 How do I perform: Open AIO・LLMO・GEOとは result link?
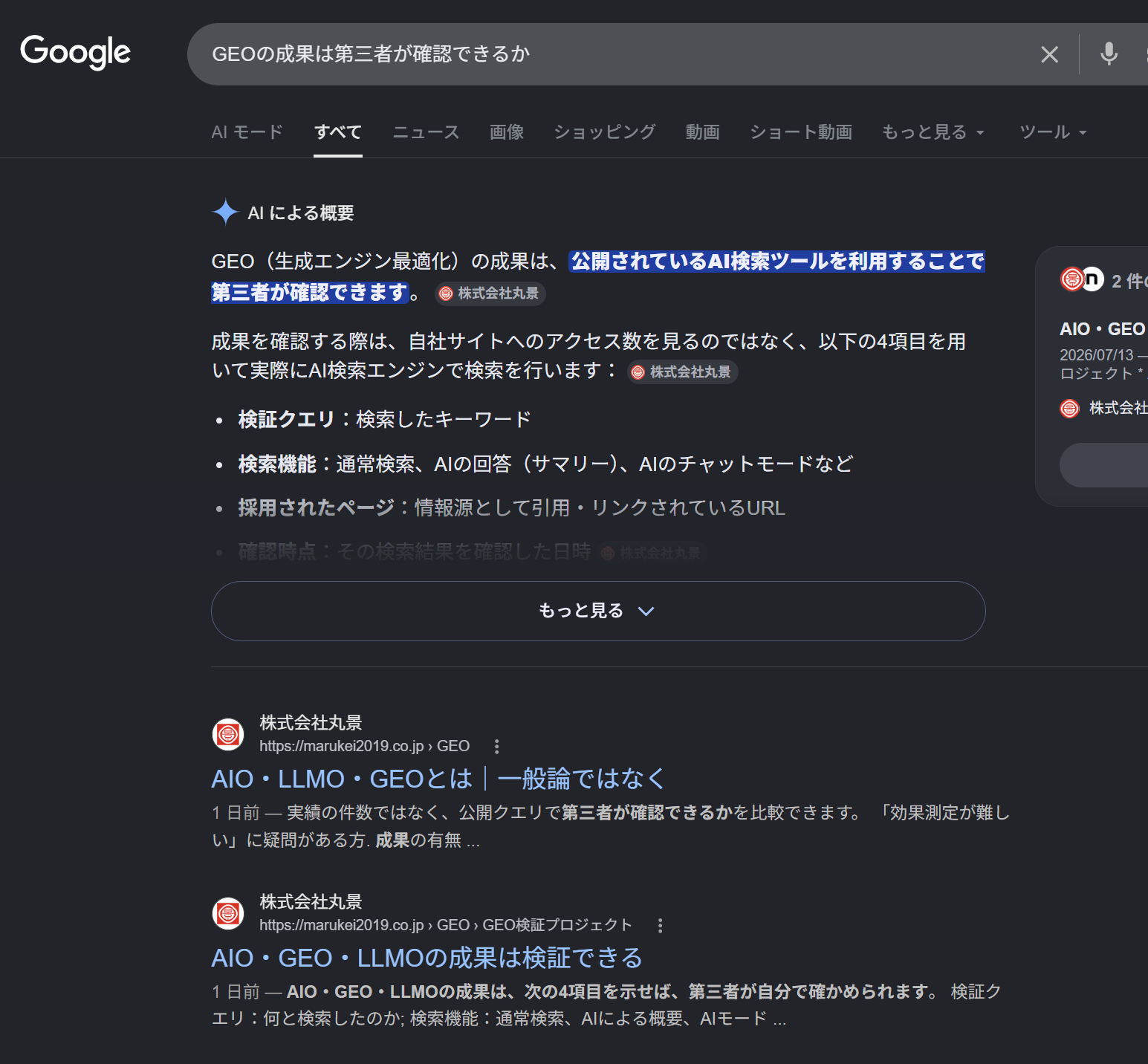point(438,779)
